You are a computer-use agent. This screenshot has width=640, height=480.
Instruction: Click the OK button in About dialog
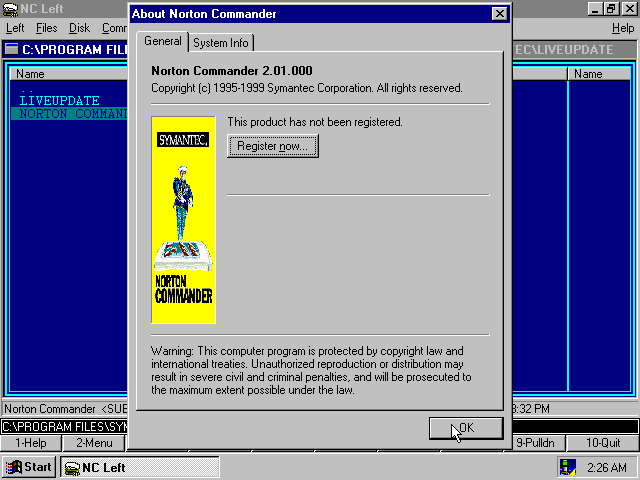(x=466, y=428)
